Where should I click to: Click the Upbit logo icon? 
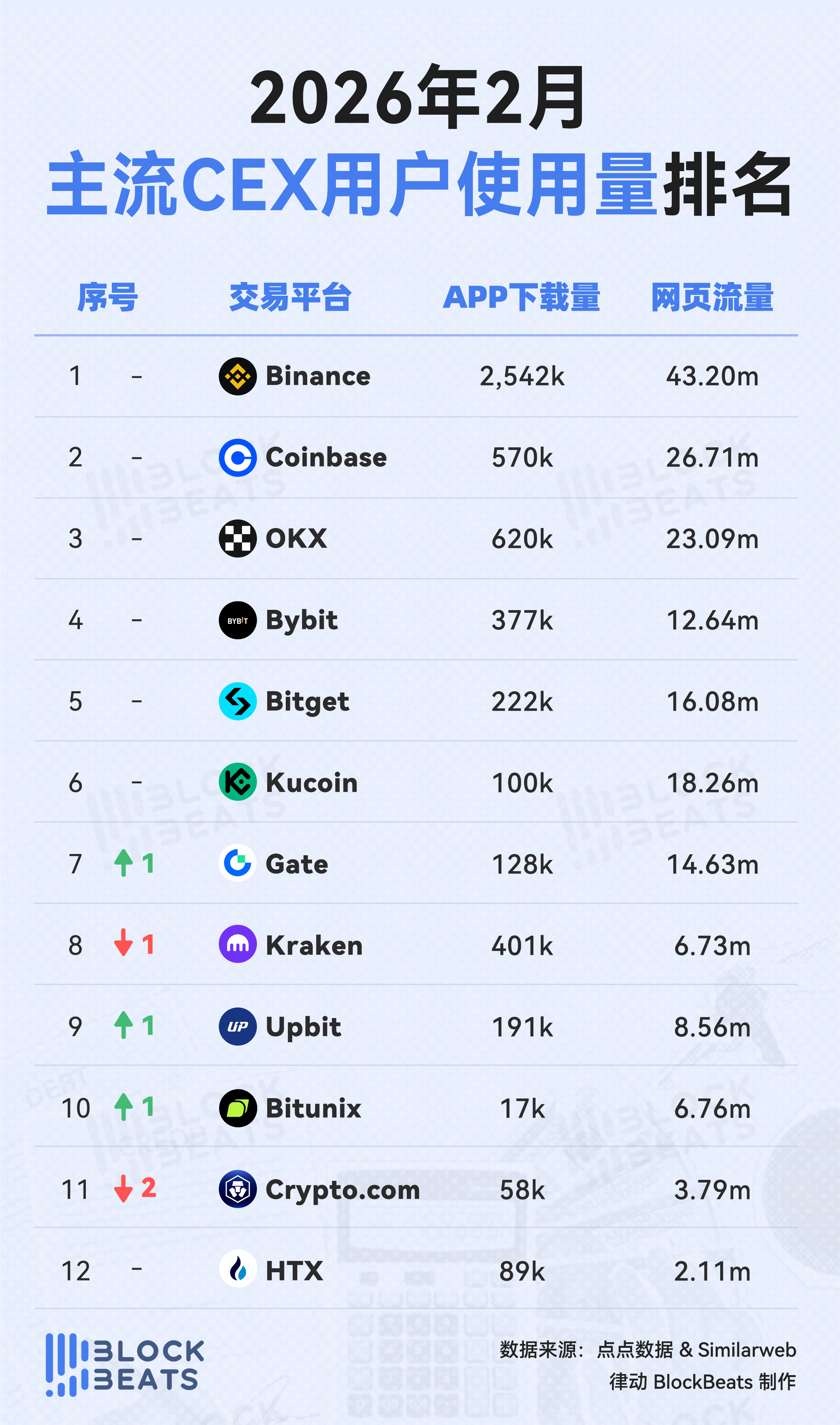click(238, 1026)
